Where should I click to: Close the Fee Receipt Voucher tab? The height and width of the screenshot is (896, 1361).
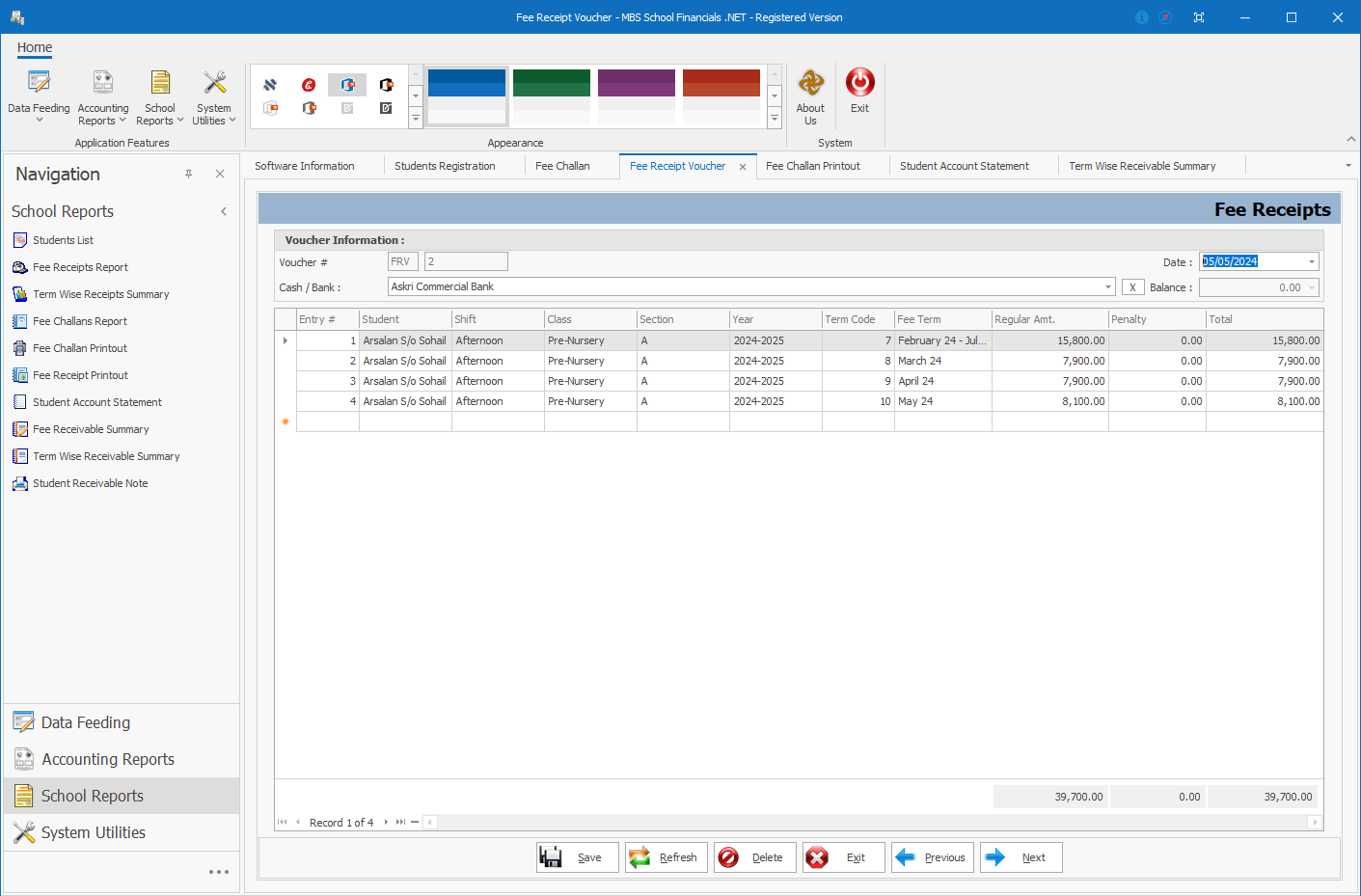click(x=743, y=167)
